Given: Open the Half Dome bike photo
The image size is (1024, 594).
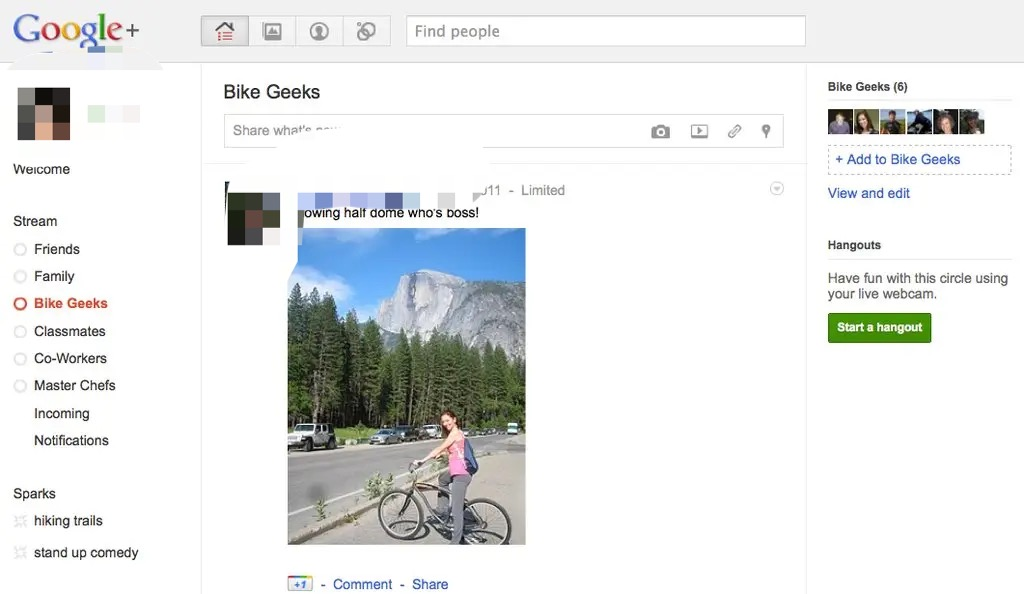Looking at the screenshot, I should (x=406, y=386).
